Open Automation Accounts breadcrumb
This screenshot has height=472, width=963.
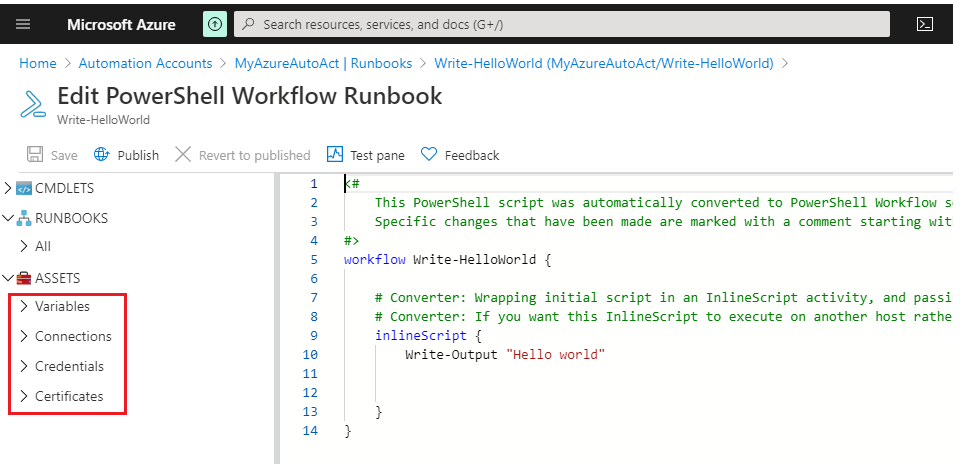(146, 63)
